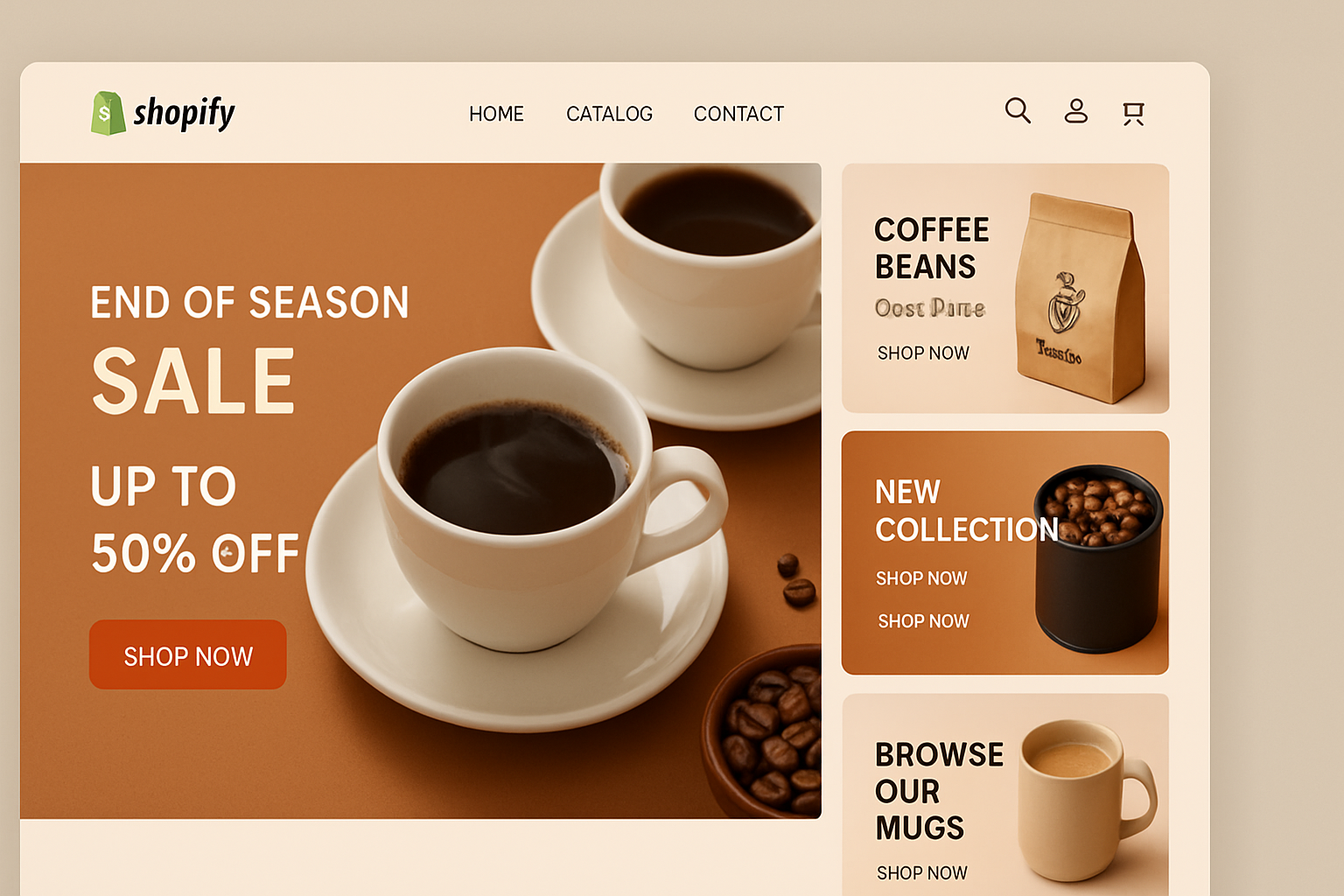Click the END OF SEASON SALE banner text
Viewport: 1344px width, 896px height.
coord(249,350)
